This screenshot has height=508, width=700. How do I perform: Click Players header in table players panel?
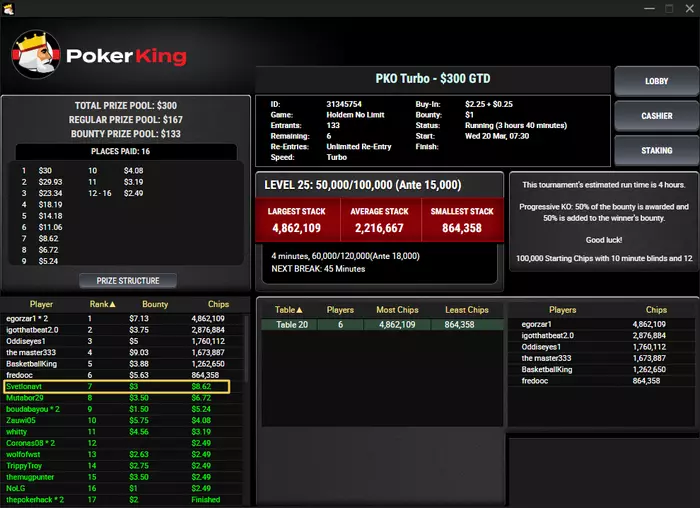pos(562,310)
